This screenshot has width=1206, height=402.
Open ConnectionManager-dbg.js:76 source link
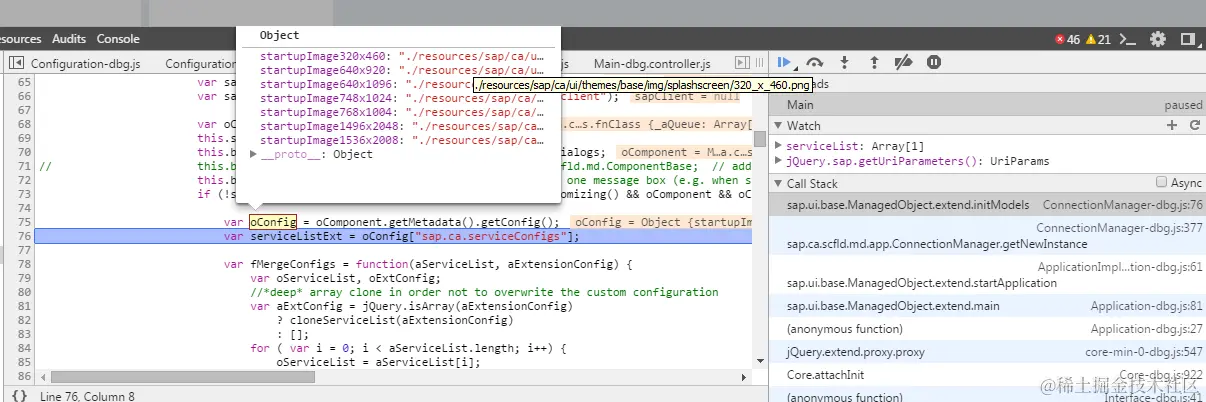click(1122, 205)
